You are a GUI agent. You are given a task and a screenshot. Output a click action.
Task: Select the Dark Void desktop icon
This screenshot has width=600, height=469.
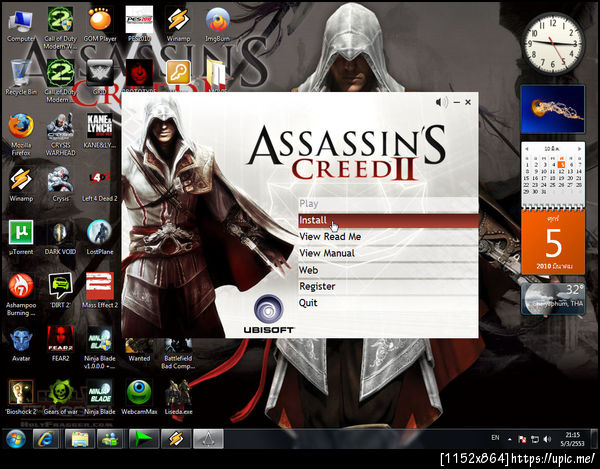click(60, 237)
